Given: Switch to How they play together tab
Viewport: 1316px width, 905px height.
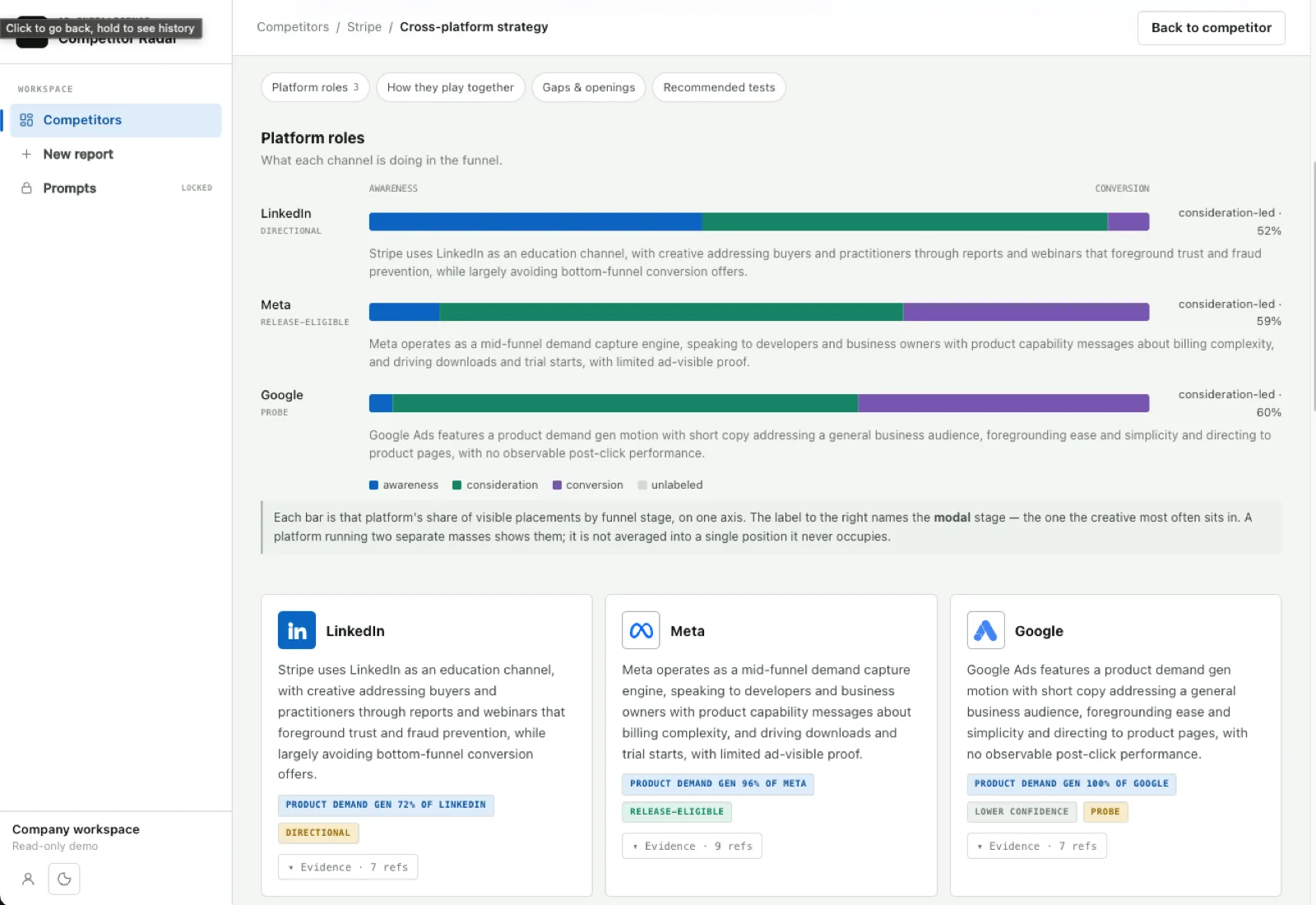Looking at the screenshot, I should [451, 87].
